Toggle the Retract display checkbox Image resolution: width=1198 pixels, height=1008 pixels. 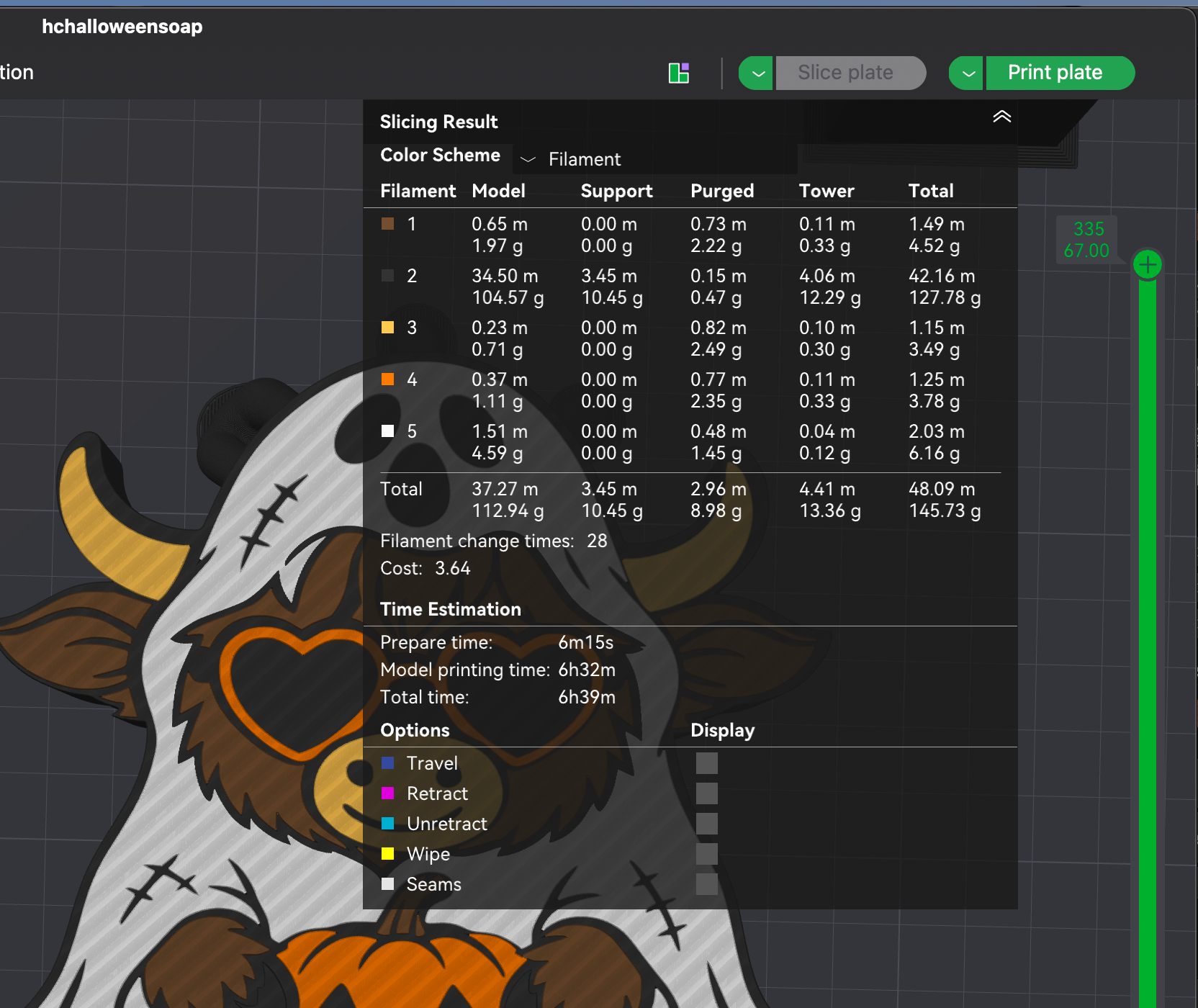pyautogui.click(x=707, y=793)
